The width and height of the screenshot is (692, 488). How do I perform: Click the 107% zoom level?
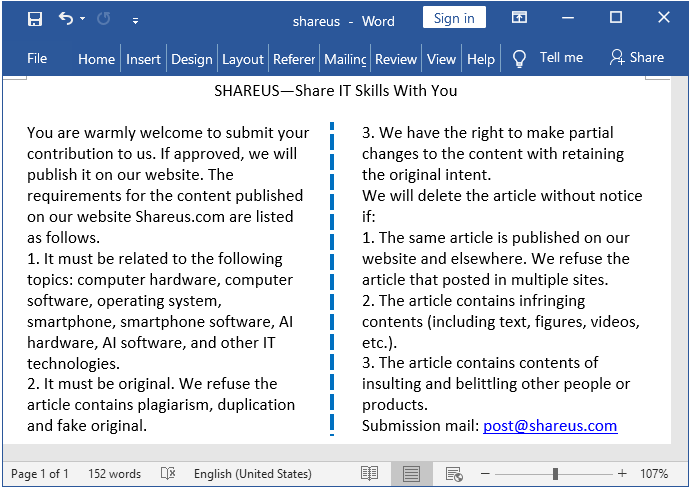(654, 474)
